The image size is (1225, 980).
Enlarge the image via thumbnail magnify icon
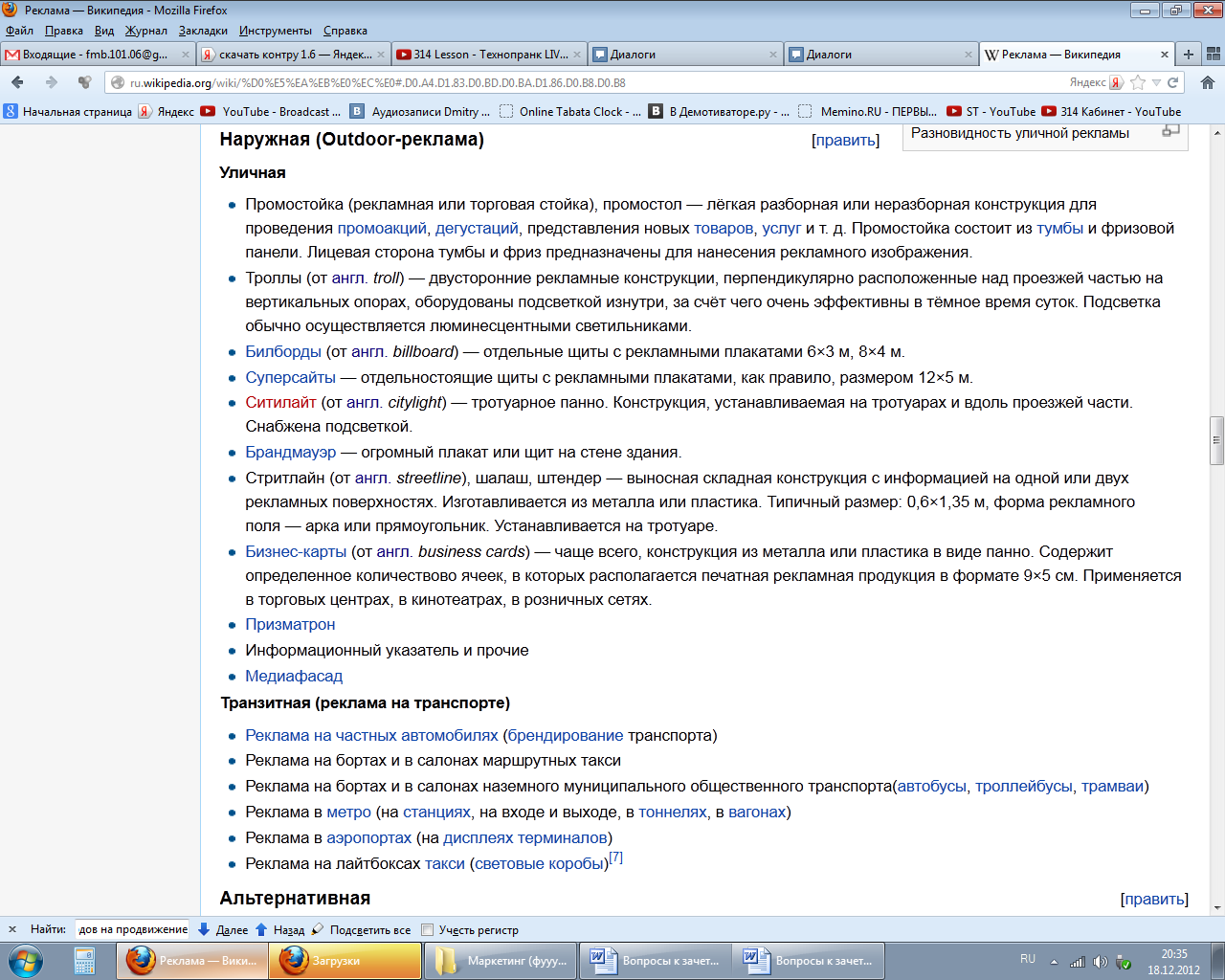click(1170, 131)
